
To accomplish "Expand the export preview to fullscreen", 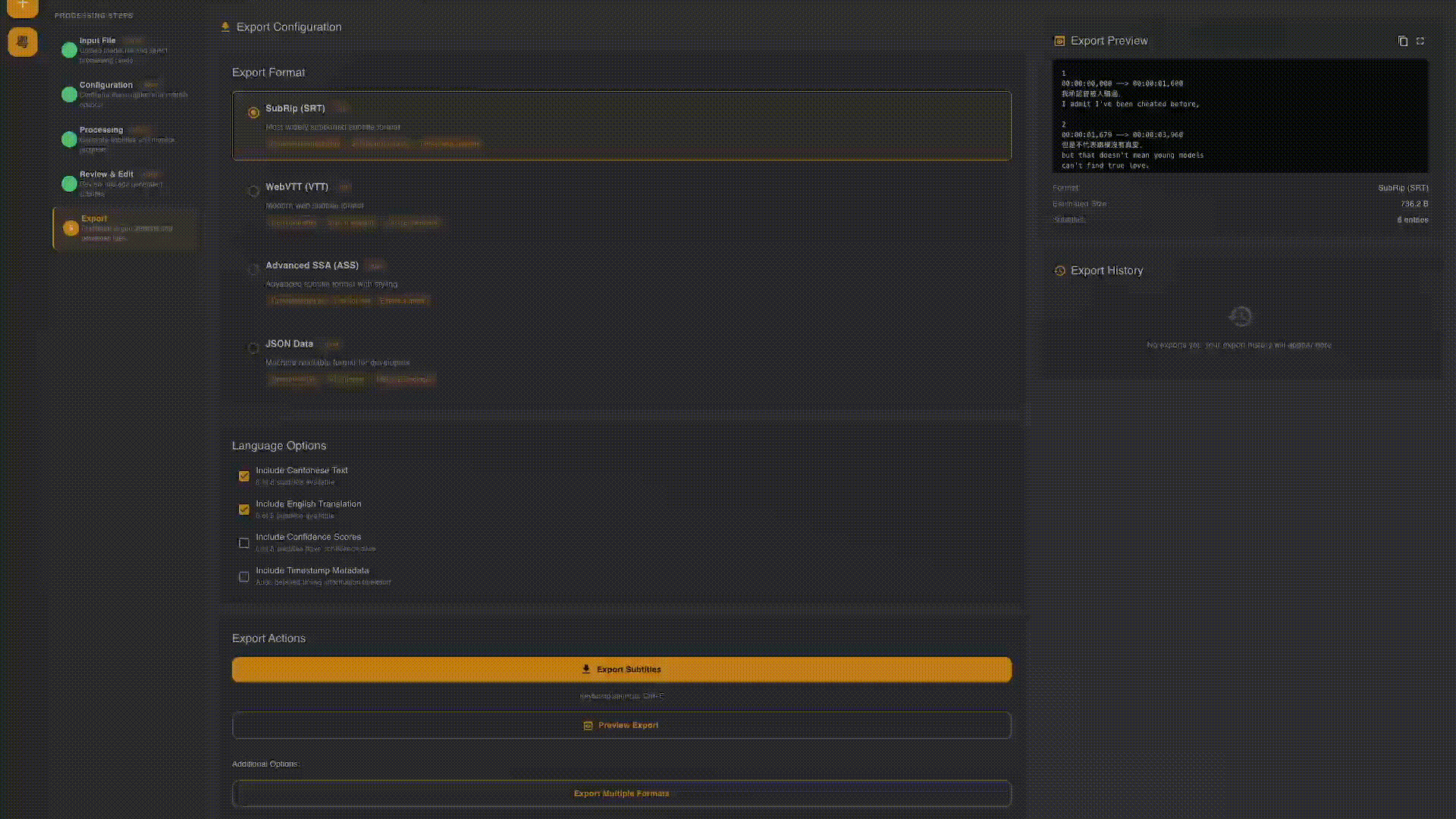I will click(1420, 41).
